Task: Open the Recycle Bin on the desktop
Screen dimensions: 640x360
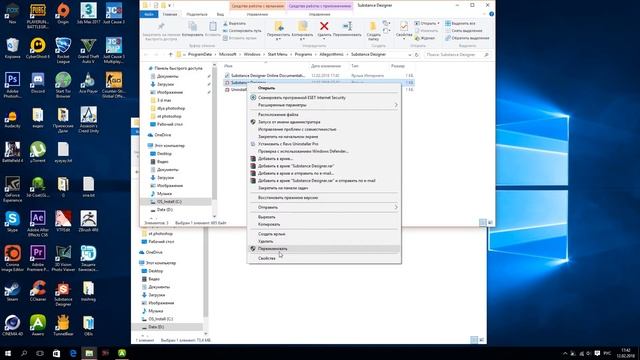Action: 12,48
